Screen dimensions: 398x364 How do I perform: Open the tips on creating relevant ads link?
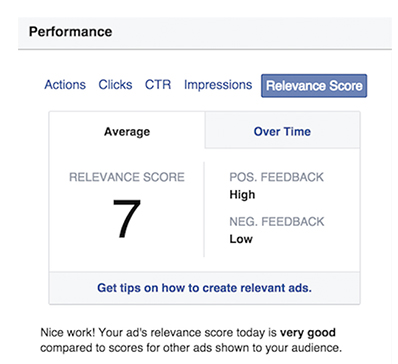[204, 288]
